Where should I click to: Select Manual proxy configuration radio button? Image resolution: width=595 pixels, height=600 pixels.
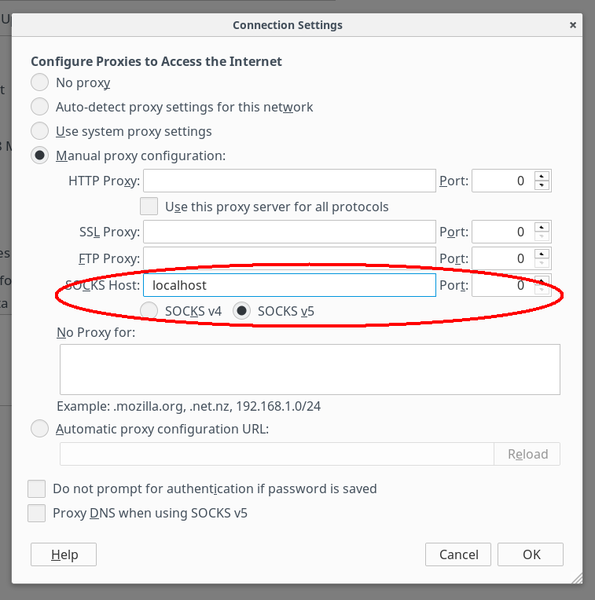[39, 155]
